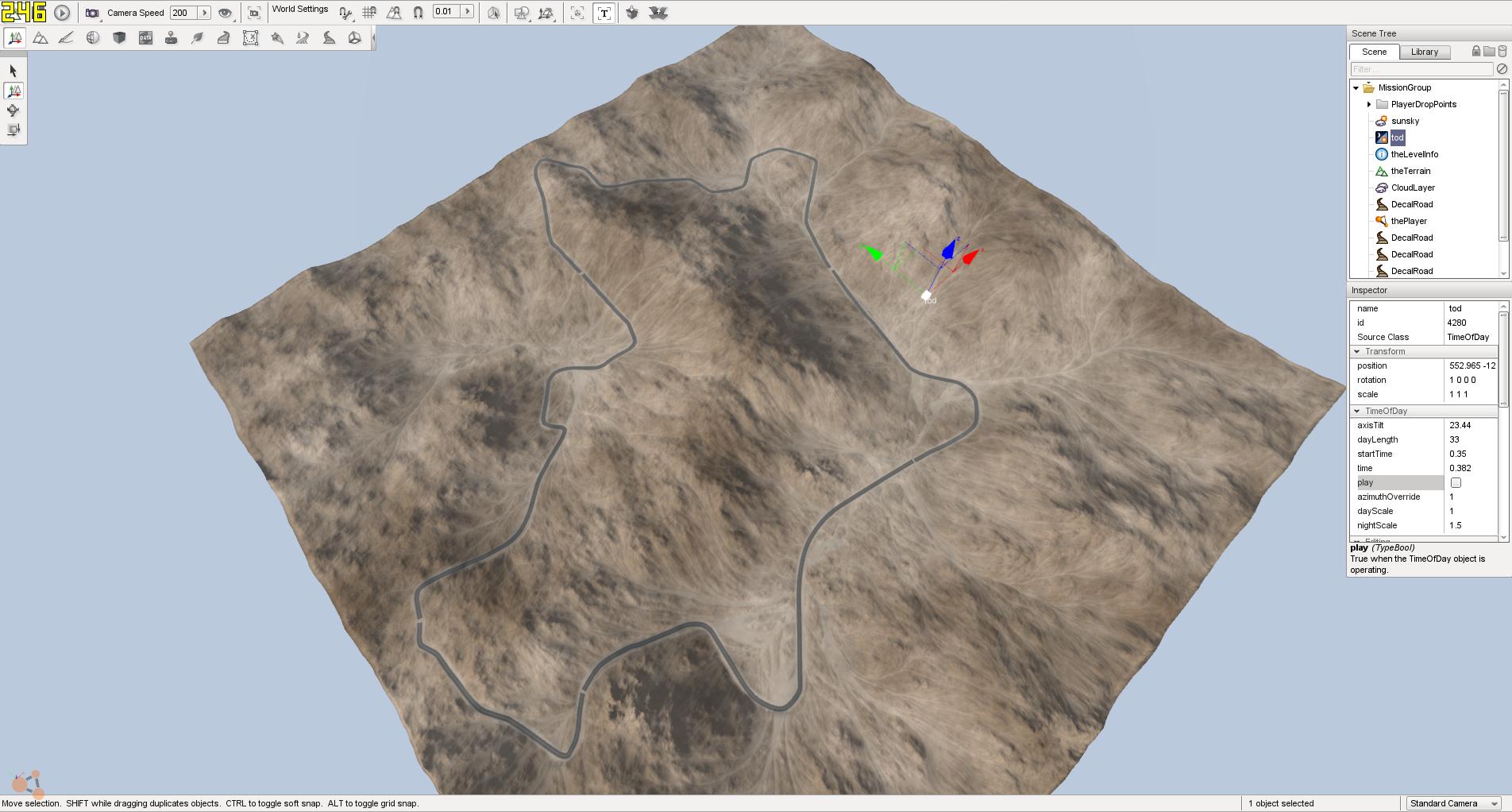This screenshot has height=812, width=1512.
Task: Open the World Settings wrench icon
Action: pos(345,13)
